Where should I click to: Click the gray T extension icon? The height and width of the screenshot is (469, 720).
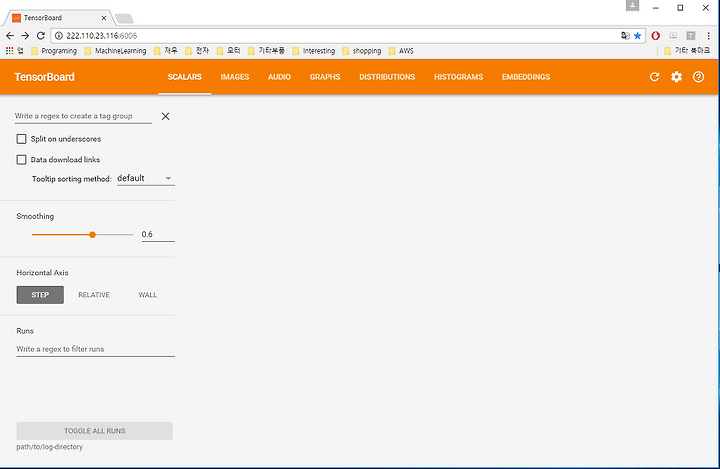tap(691, 35)
